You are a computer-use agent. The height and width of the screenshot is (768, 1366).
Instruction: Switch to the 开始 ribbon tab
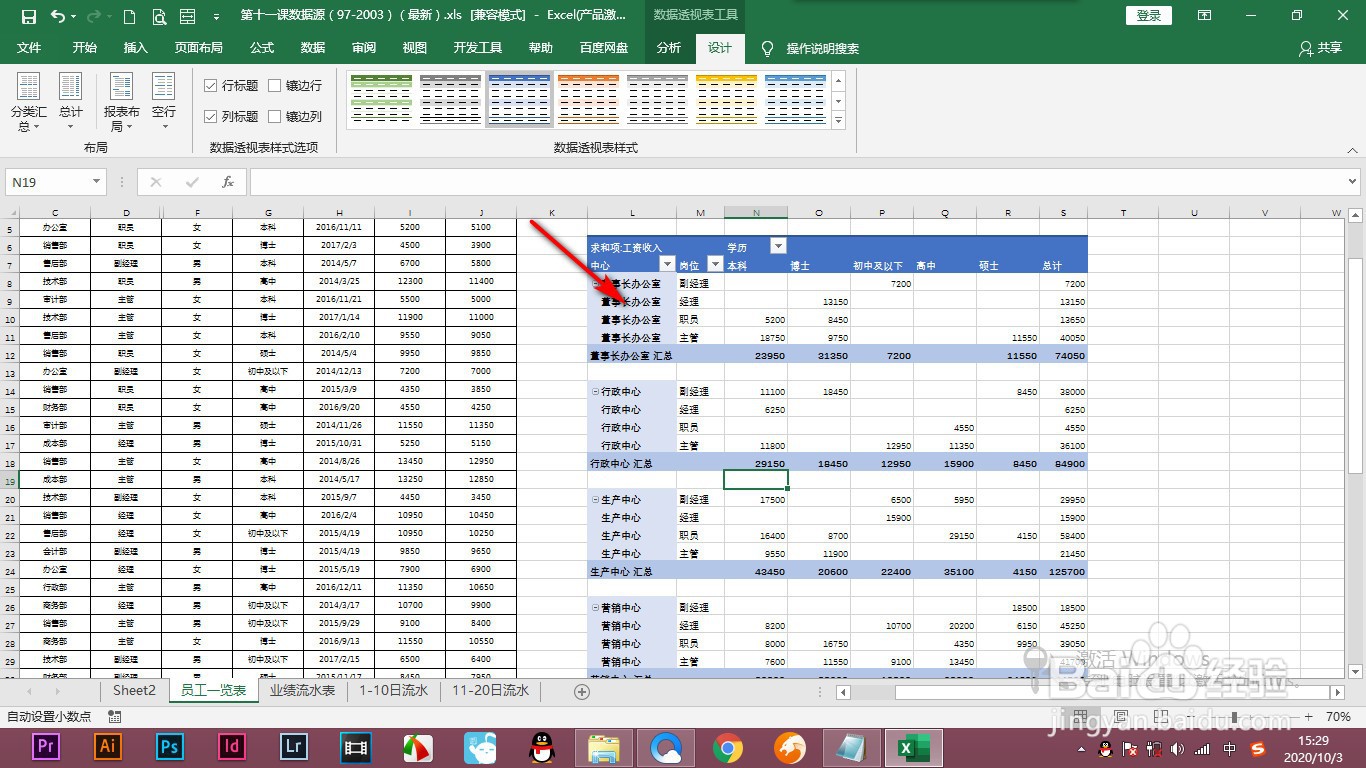pos(85,48)
